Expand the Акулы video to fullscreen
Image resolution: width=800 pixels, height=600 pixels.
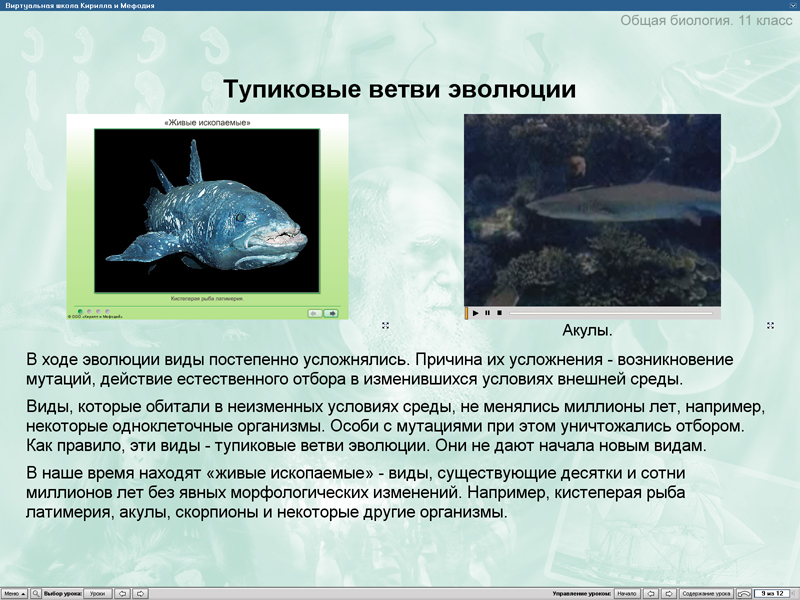(770, 324)
